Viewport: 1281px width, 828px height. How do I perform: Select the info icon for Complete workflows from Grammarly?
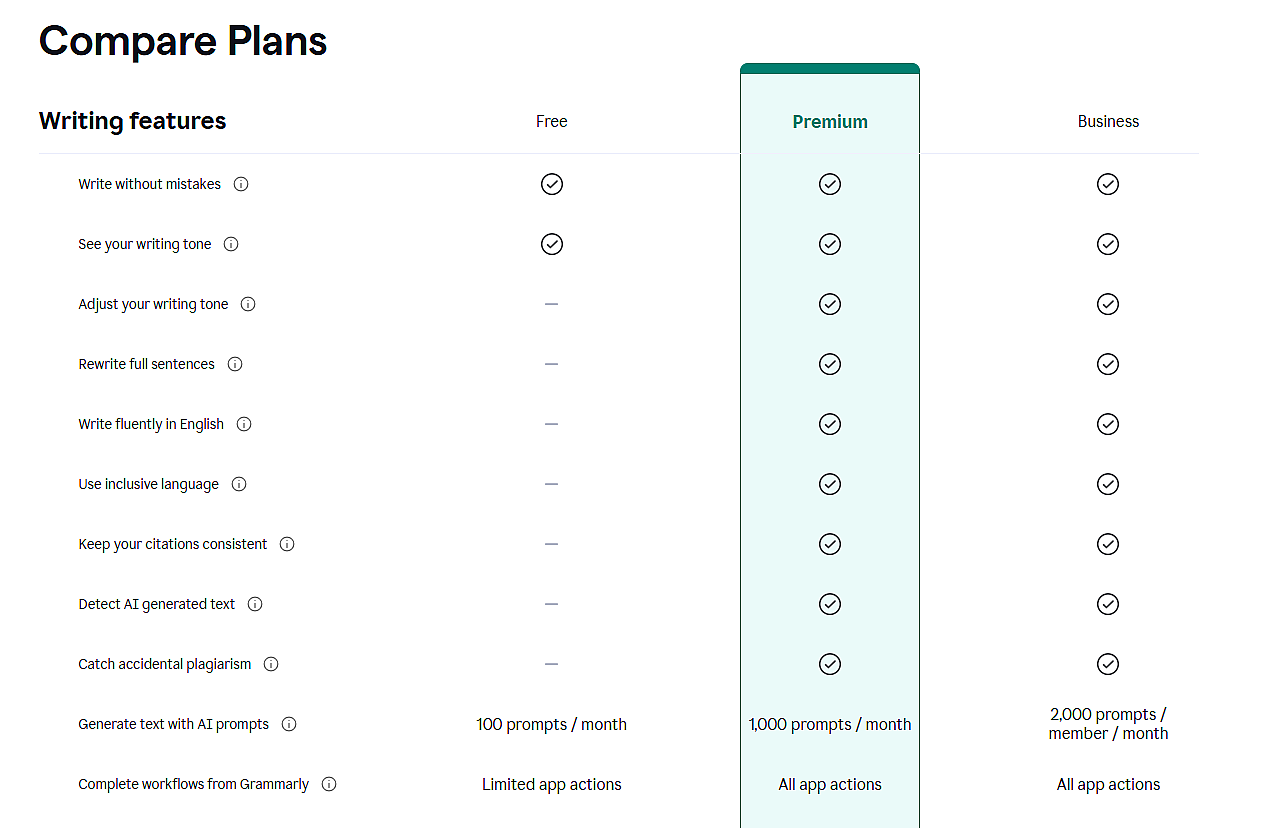coord(329,784)
